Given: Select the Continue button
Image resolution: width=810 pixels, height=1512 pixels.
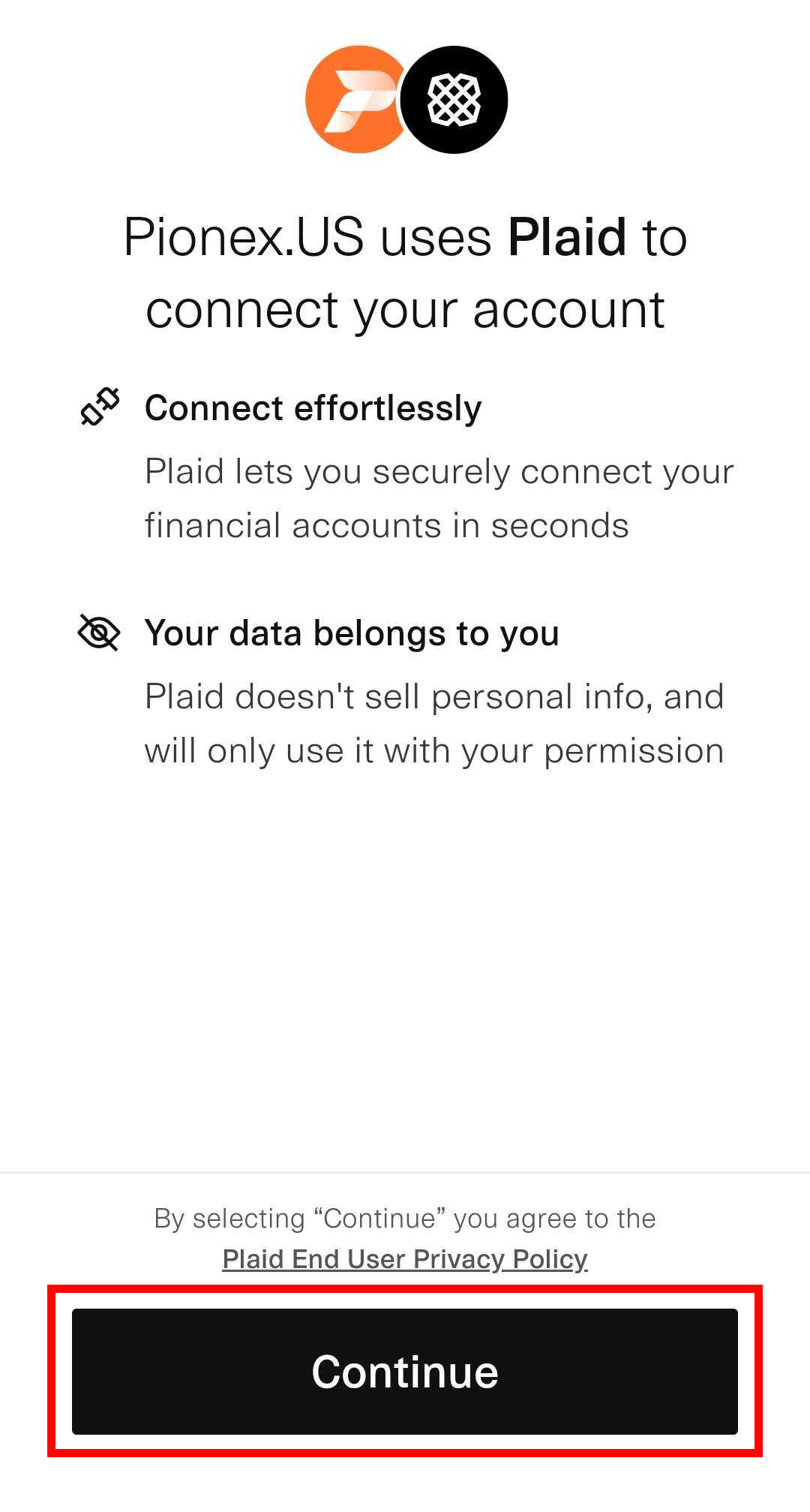Looking at the screenshot, I should pyautogui.click(x=405, y=1372).
